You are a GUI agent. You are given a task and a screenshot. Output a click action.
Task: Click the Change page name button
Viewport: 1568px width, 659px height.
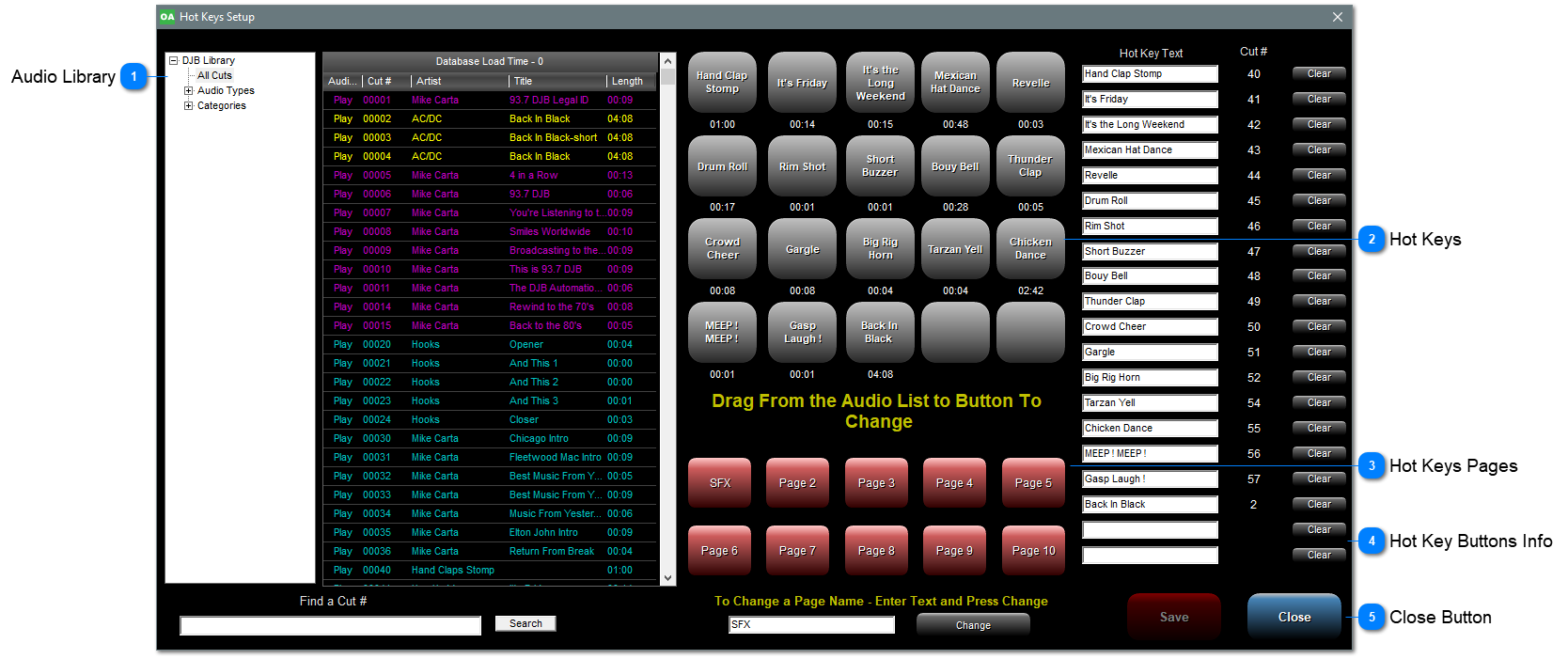pyautogui.click(x=973, y=624)
